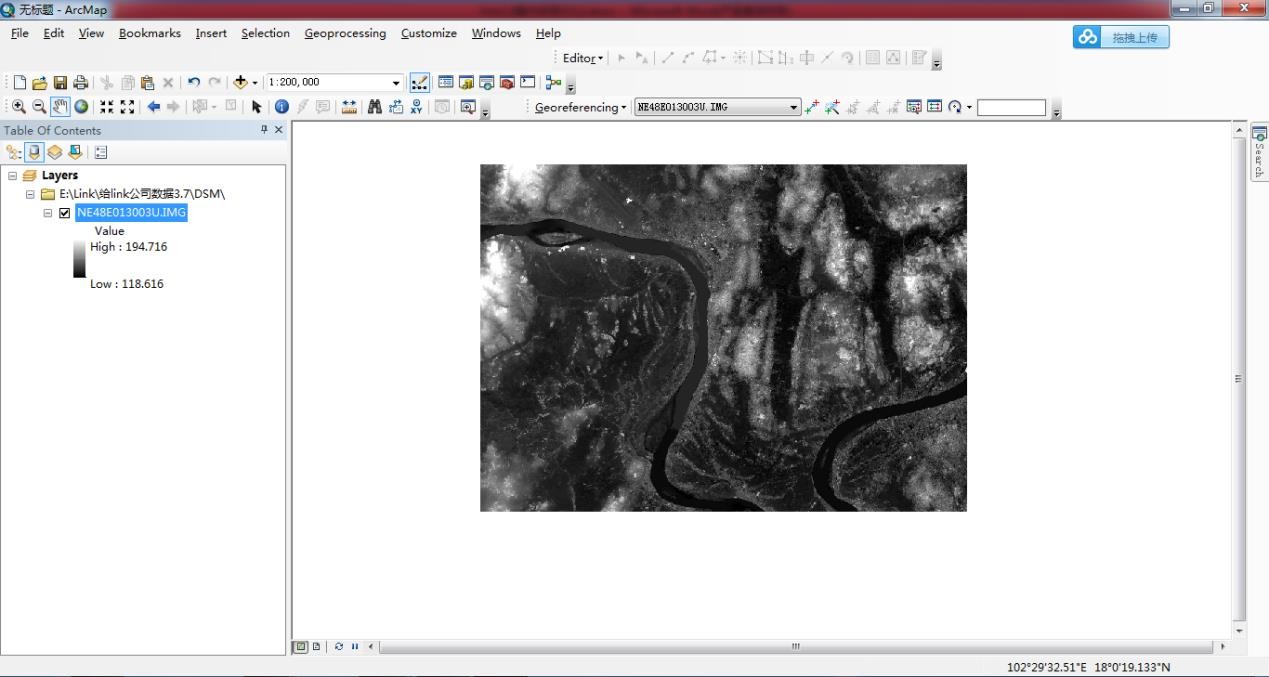Select the Add Control Points tool

812,107
